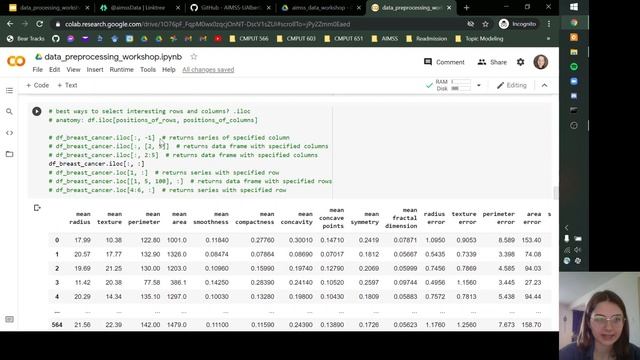The height and width of the screenshot is (360, 640).
Task: Click the Zoom app taskbar icon
Action: (x=574, y=81)
